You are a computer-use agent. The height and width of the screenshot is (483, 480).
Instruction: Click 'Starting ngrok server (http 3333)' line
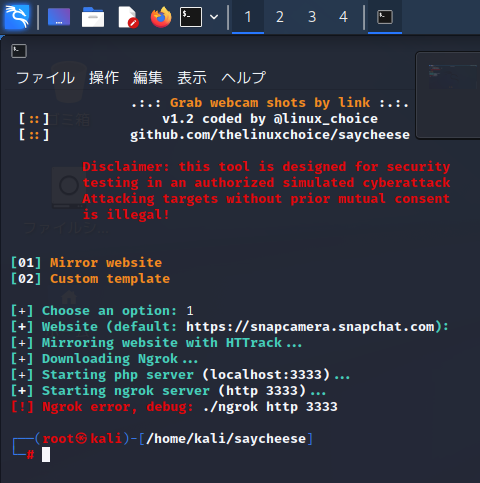pos(169,391)
